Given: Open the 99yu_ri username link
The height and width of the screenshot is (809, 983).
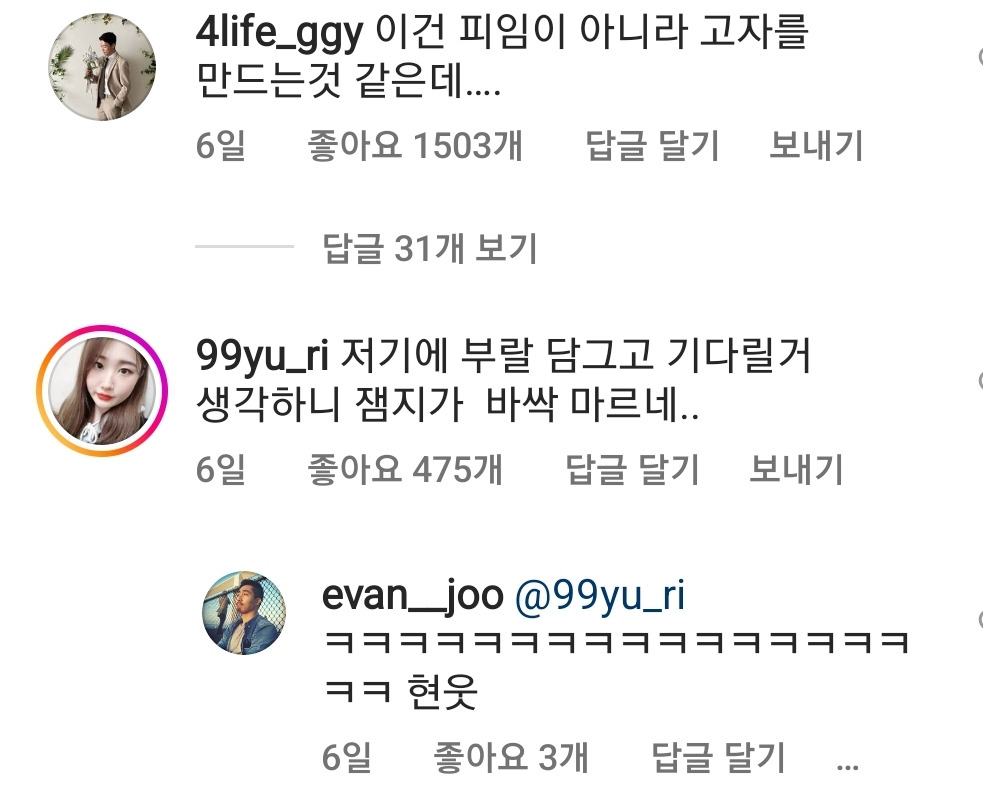Looking at the screenshot, I should tap(262, 356).
